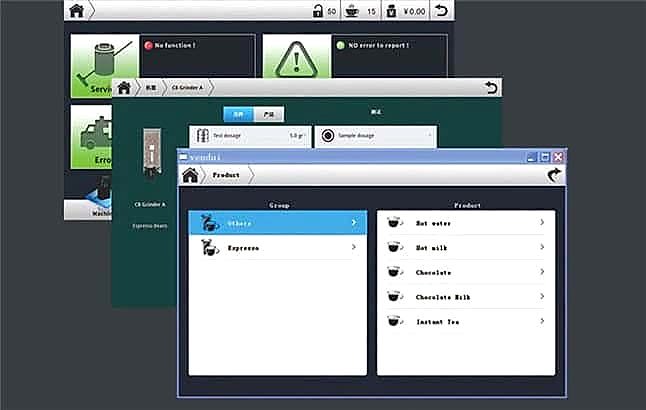Click the Others group coffee icon
The image size is (646, 410).
[x=210, y=223]
